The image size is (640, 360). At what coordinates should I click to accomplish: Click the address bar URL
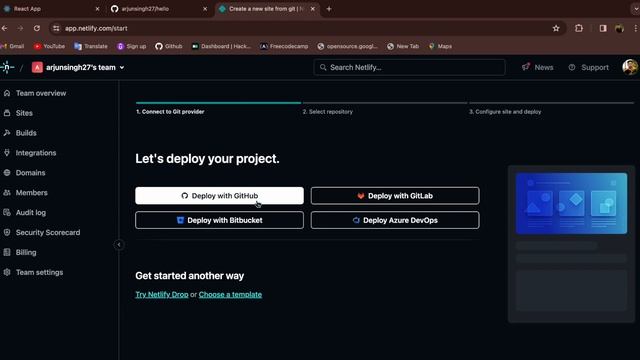96,29
